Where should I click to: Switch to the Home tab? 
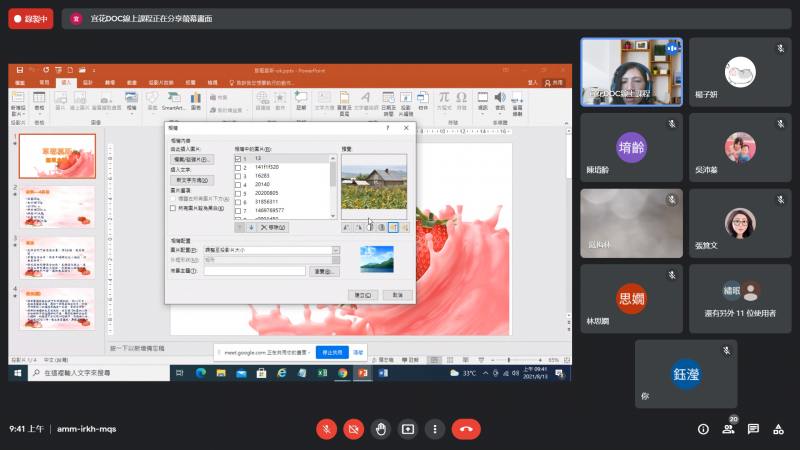tap(44, 83)
